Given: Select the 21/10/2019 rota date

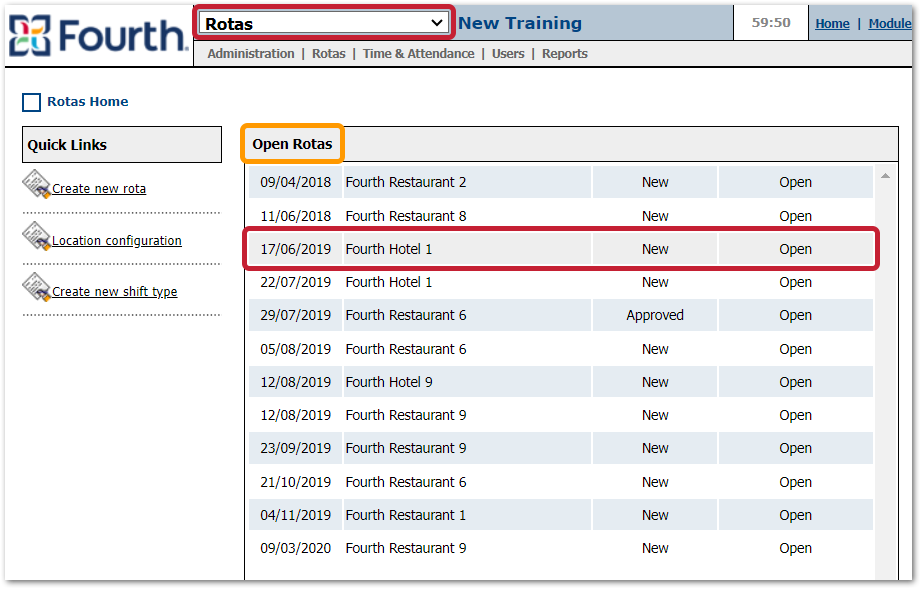Looking at the screenshot, I should [x=295, y=482].
